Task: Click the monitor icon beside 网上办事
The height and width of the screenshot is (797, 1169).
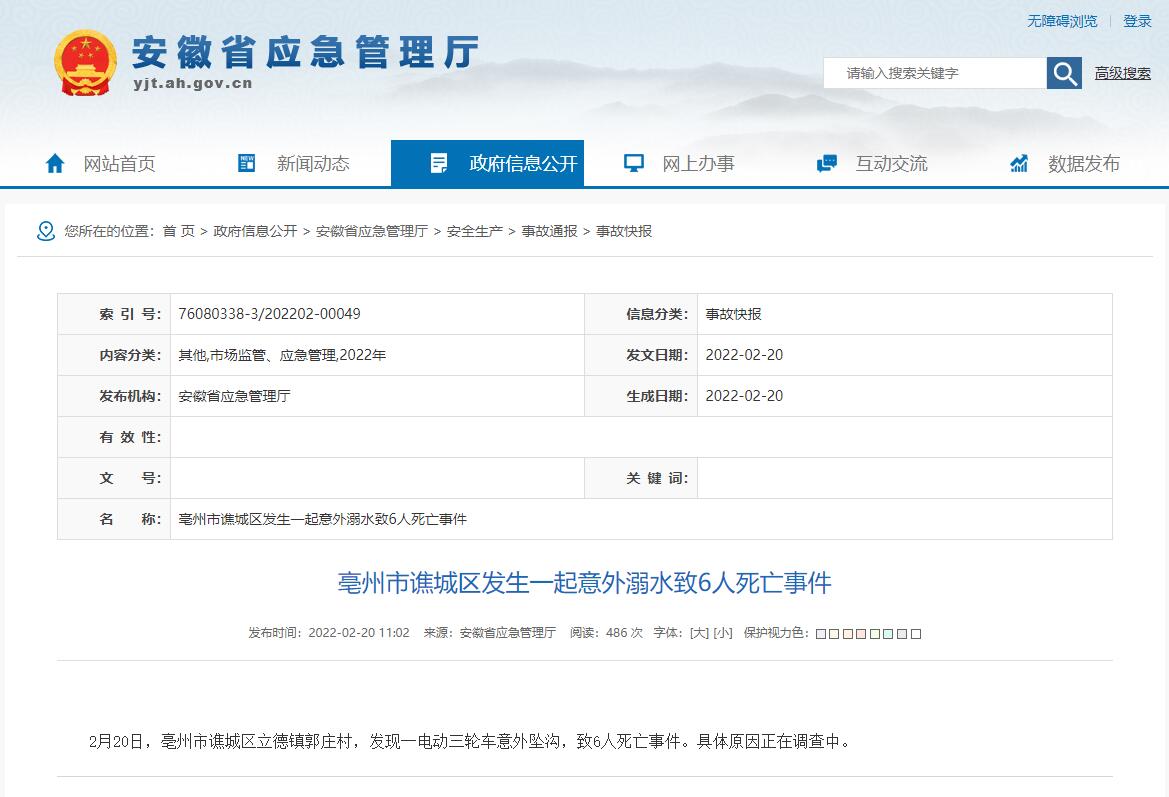Action: (632, 162)
